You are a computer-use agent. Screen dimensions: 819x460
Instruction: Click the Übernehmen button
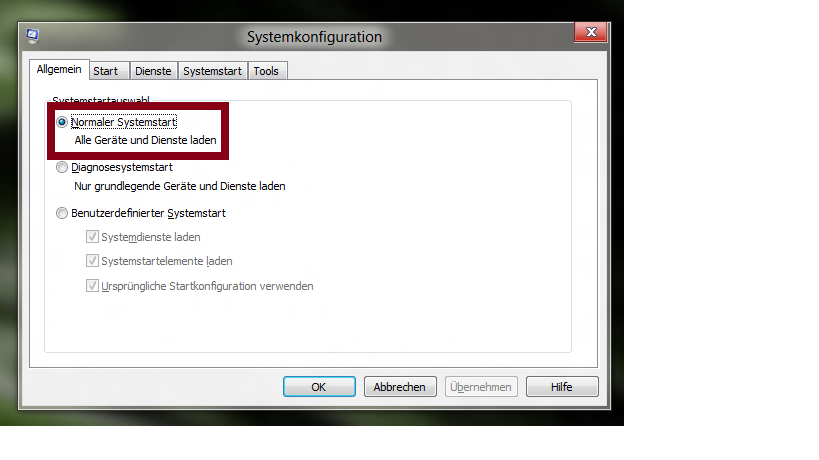(481, 387)
